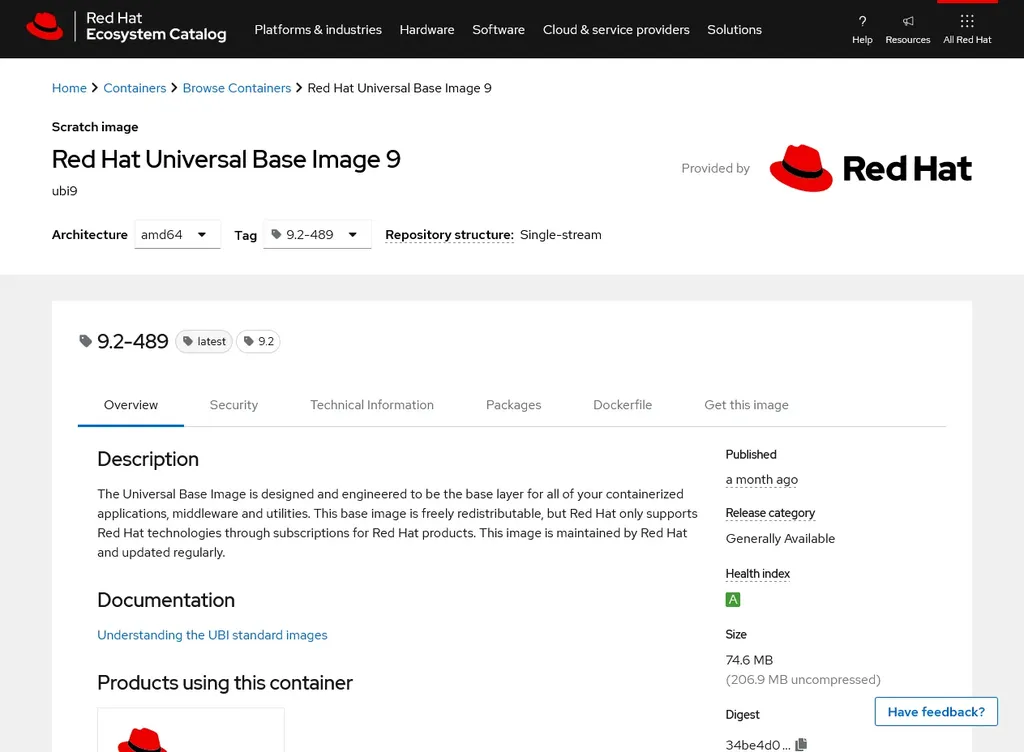Screen dimensions: 1024x752
Task: Open All Red Hat grid icon
Action: click(967, 21)
